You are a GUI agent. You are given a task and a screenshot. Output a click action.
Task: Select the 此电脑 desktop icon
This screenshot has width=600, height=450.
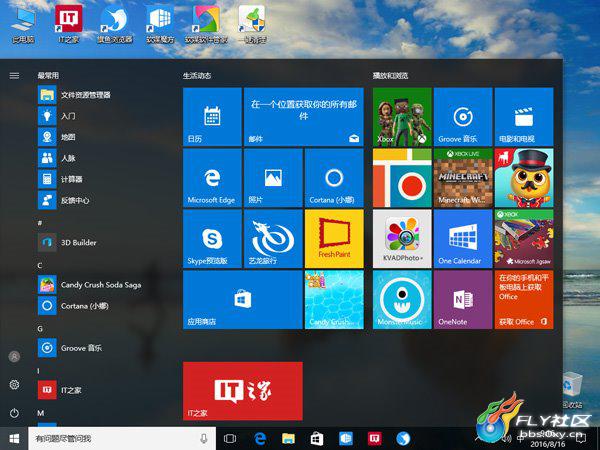tap(23, 24)
